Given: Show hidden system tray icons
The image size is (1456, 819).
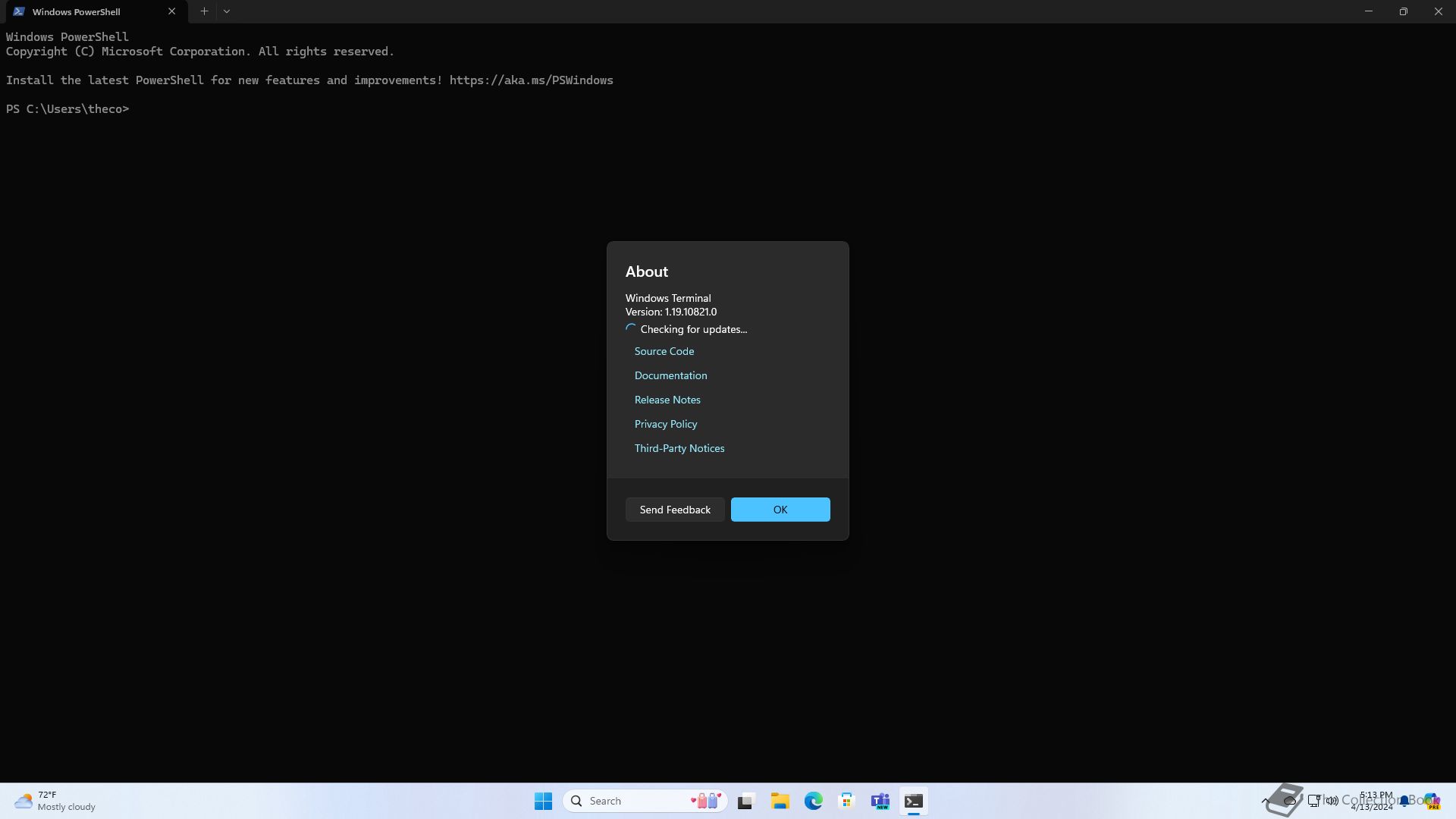Looking at the screenshot, I should 1265,801.
